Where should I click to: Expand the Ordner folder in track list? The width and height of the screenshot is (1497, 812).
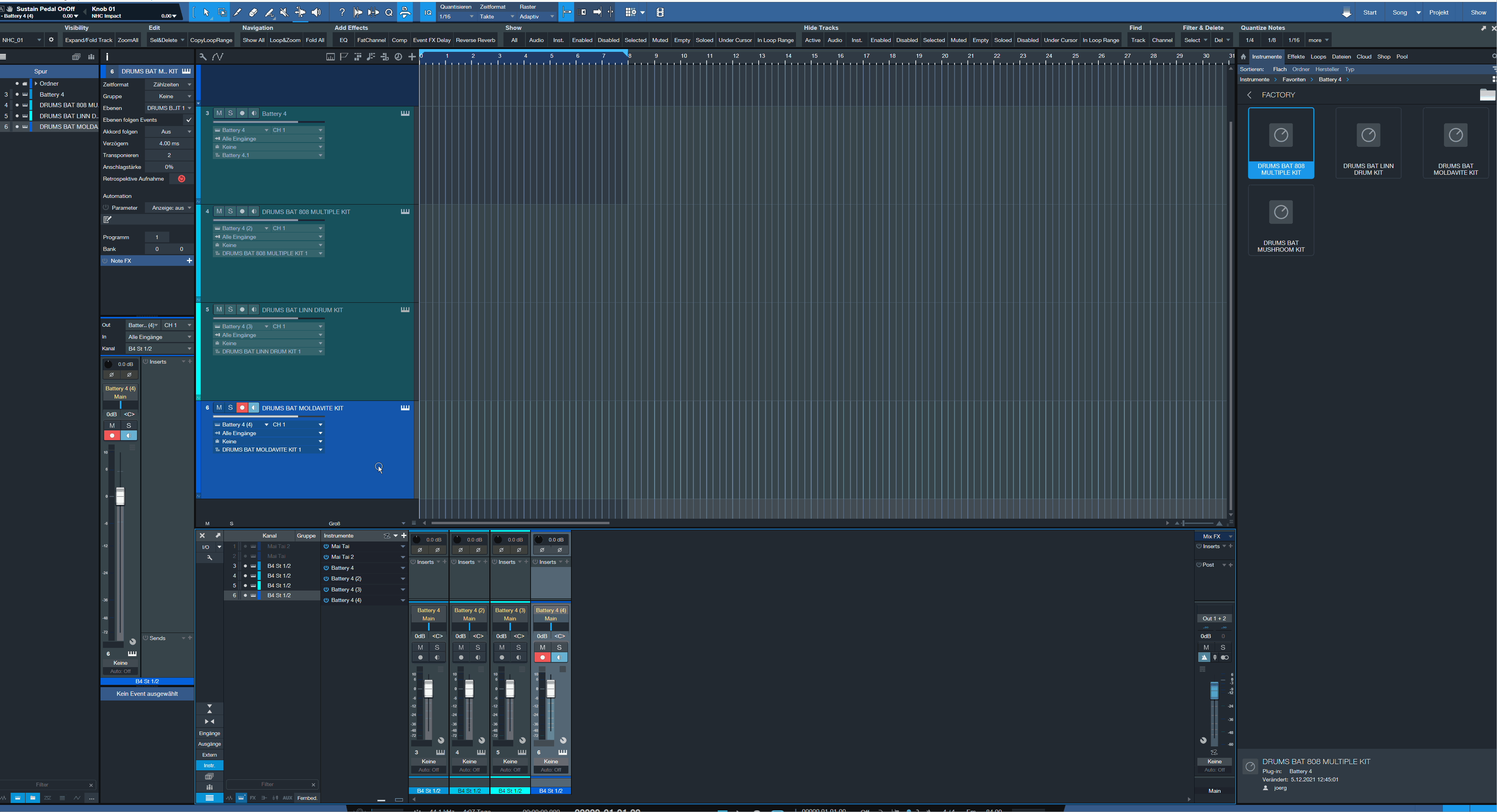point(36,84)
